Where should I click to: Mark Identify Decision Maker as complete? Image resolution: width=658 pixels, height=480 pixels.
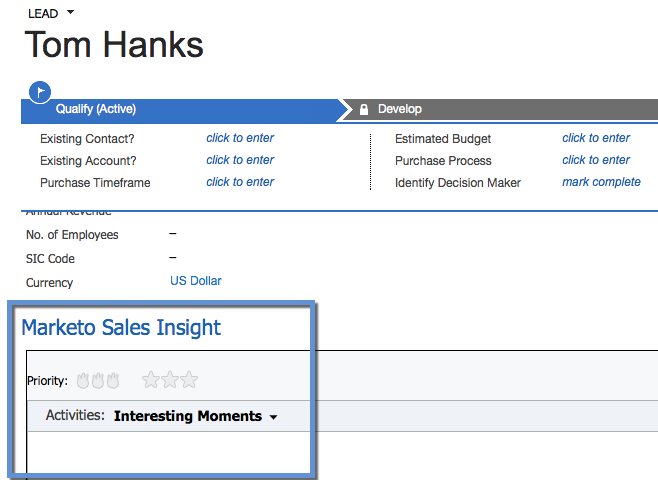point(601,182)
